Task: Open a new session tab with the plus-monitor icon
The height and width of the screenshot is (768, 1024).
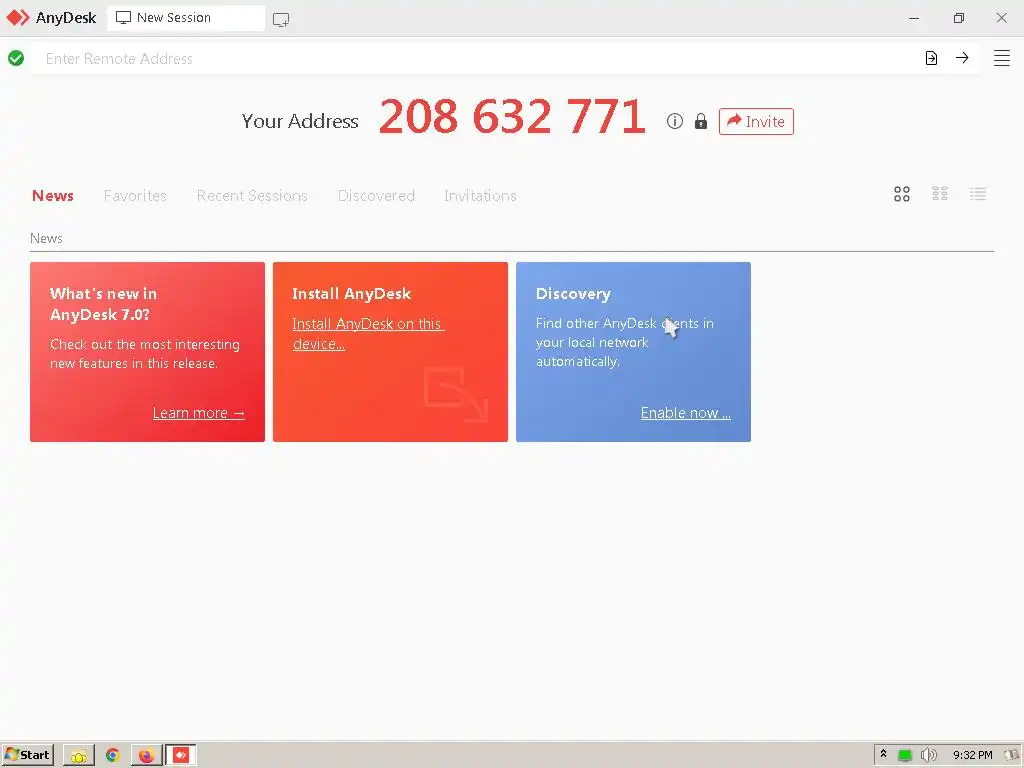Action: coord(281,20)
